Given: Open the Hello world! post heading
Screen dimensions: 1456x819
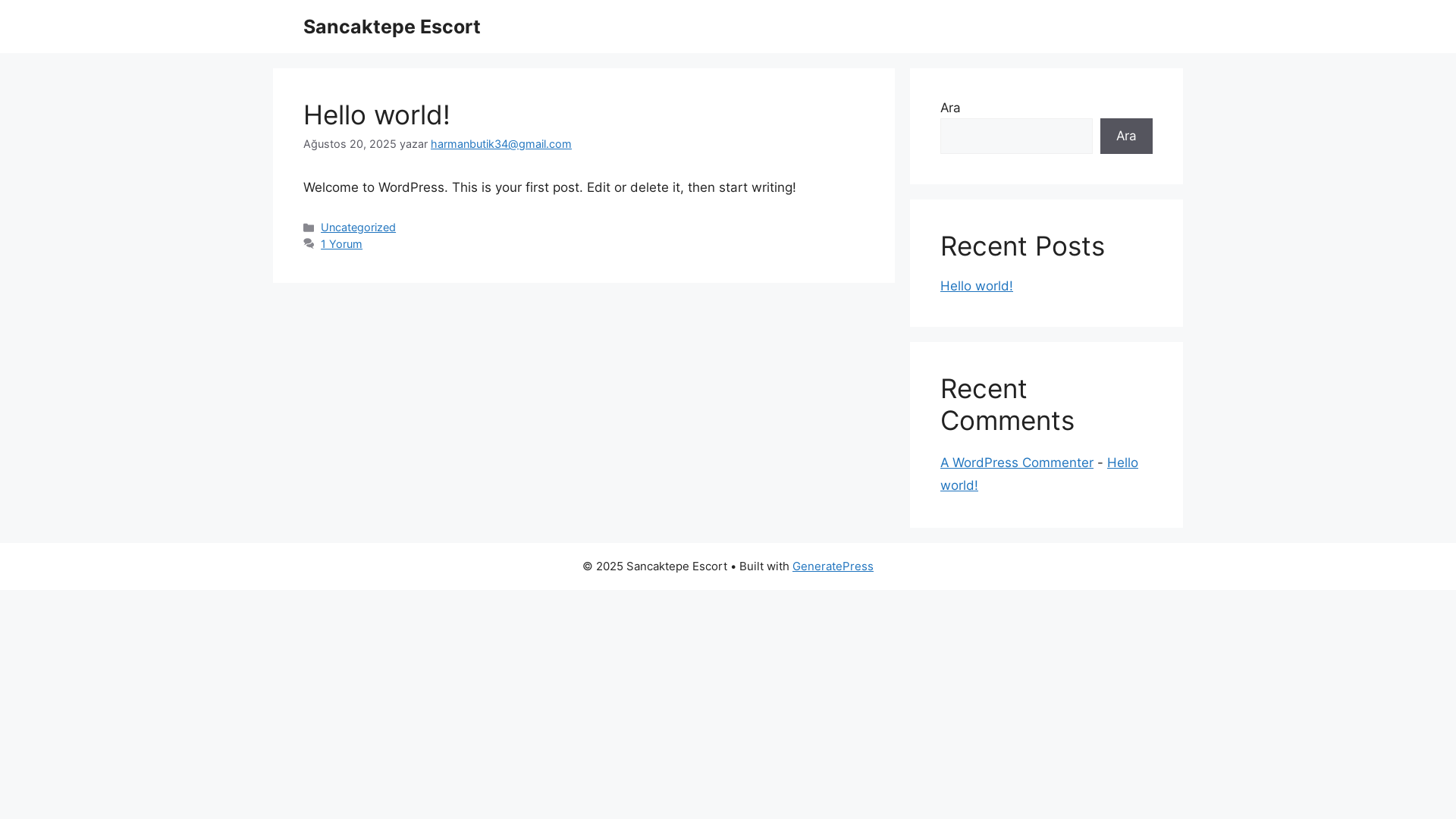Looking at the screenshot, I should click(377, 115).
